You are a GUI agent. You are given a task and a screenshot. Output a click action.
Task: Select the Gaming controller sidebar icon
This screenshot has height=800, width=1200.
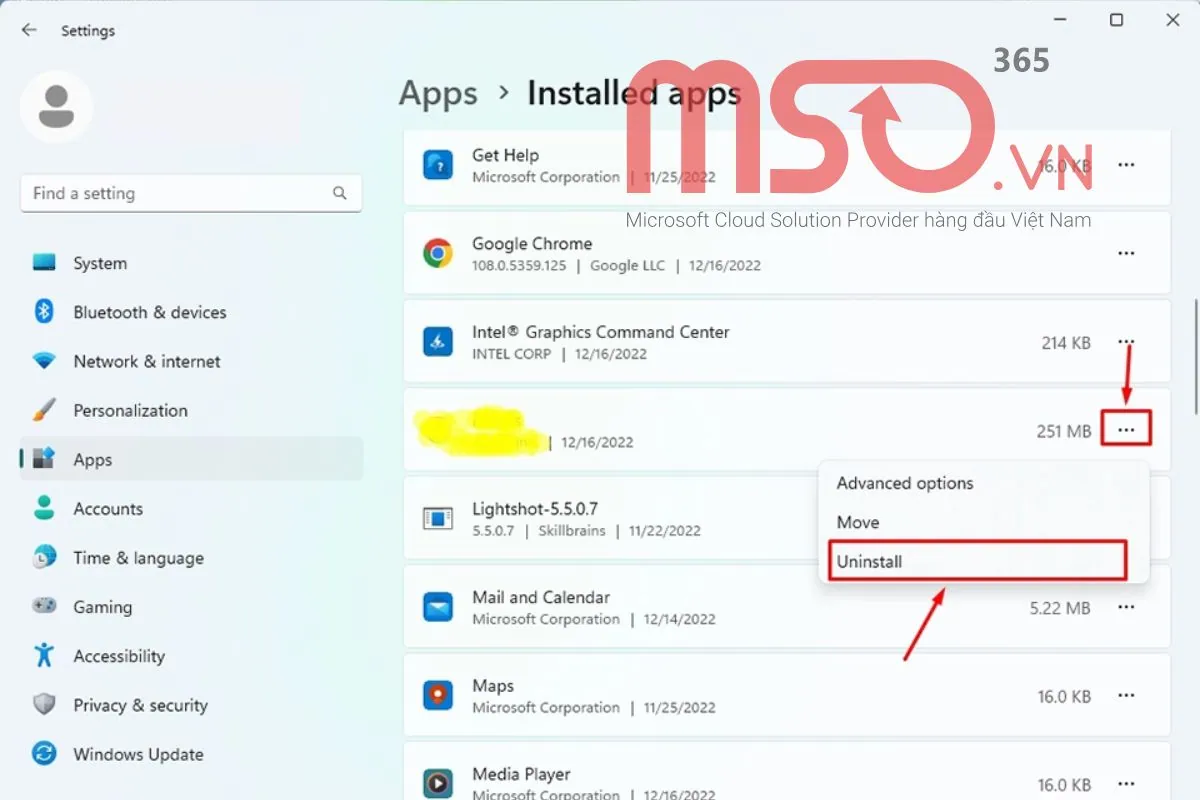(45, 606)
